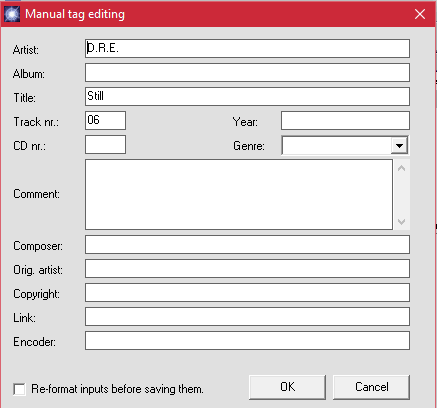The width and height of the screenshot is (437, 408).
Task: Click the empty CD nr. field
Action: pos(105,144)
